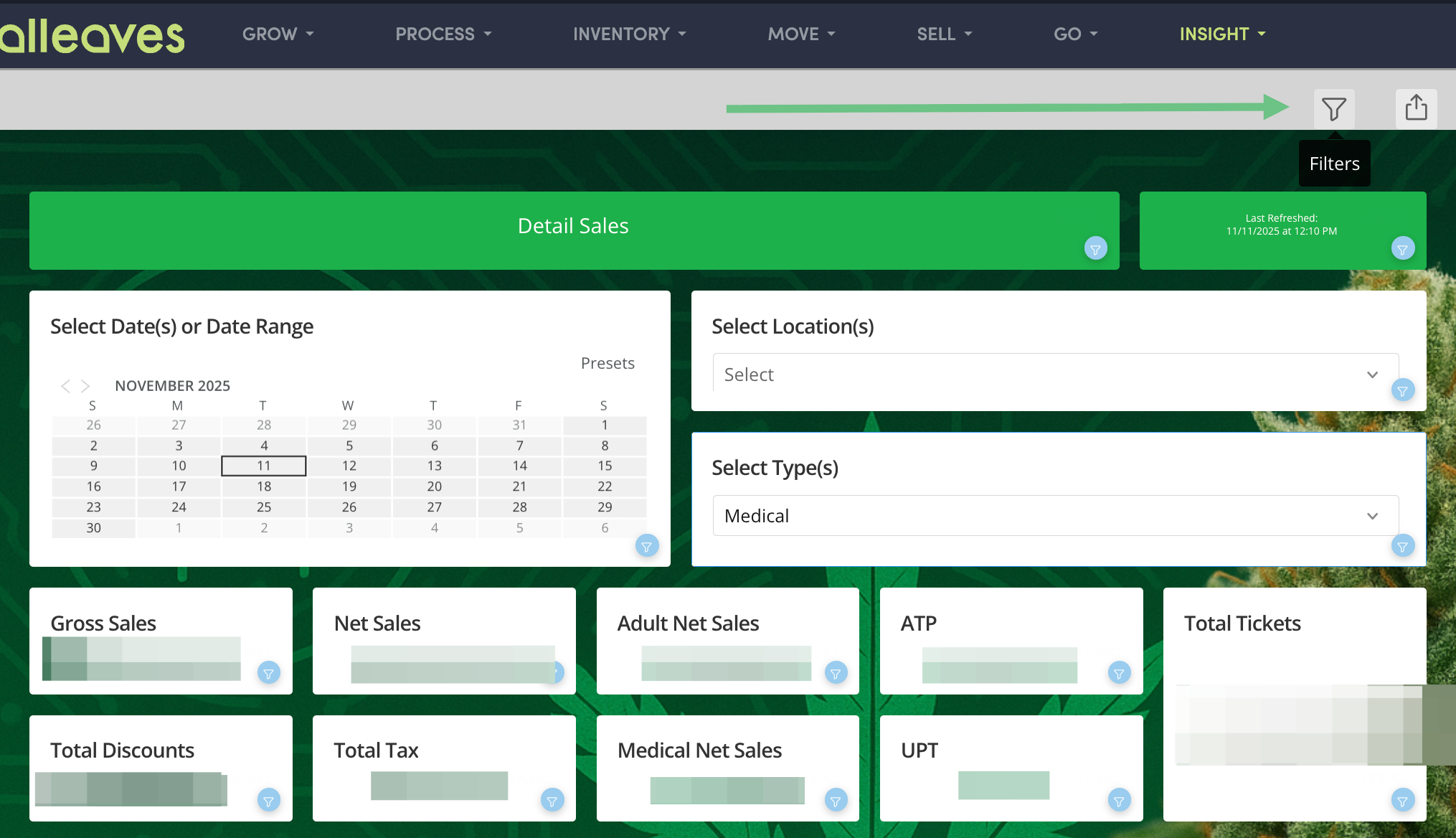Select November 20 in calendar
This screenshot has height=838, width=1456.
435,486
